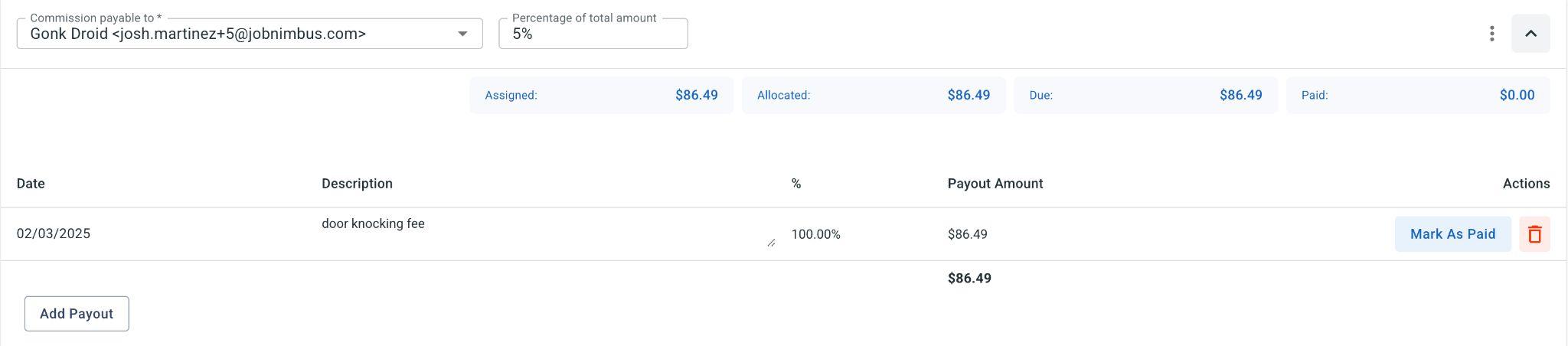This screenshot has height=346, width=1568.
Task: Click the Date column header
Action: tap(31, 184)
